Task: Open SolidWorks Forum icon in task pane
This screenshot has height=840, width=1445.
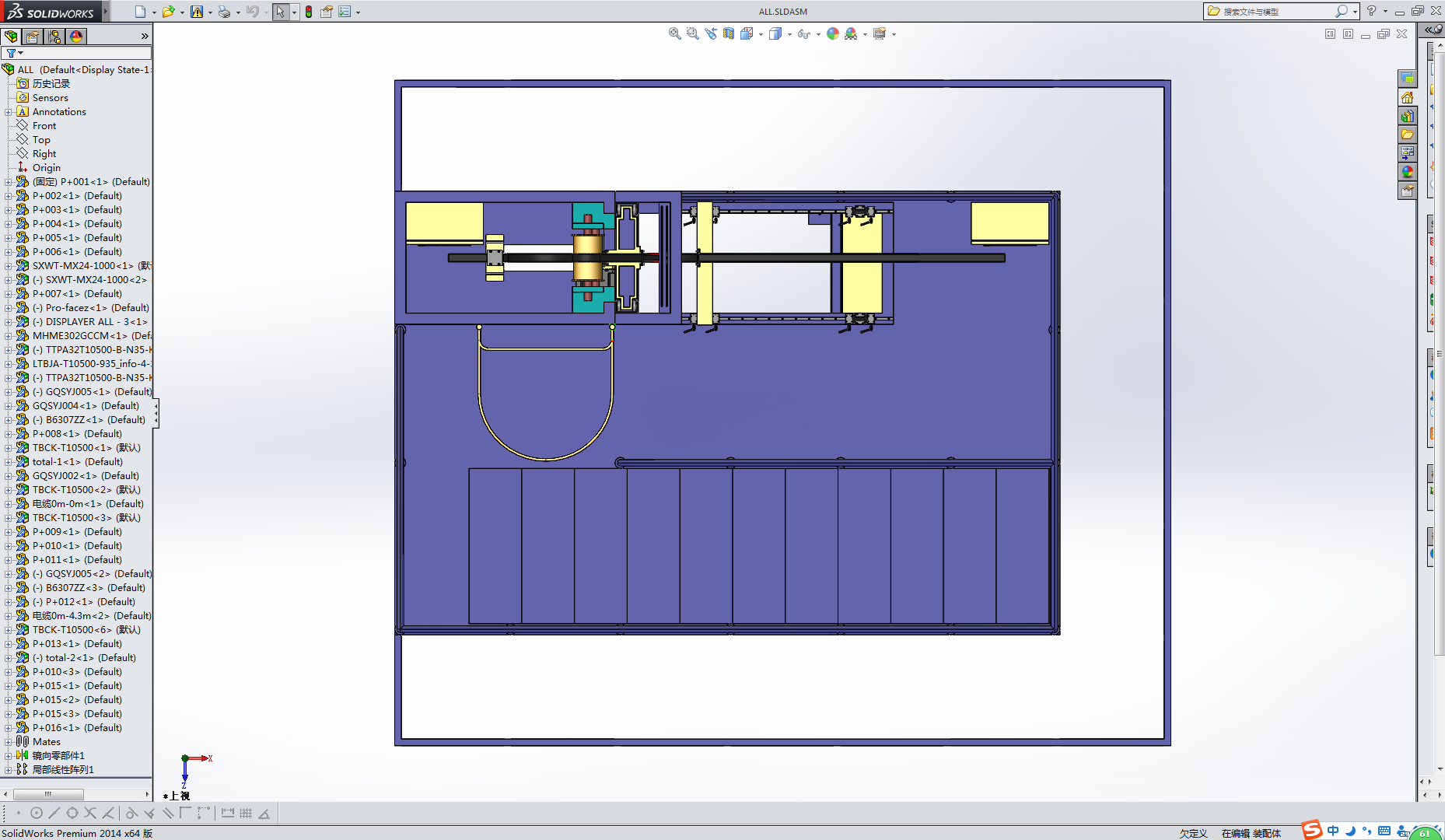Action: pos(1407,79)
